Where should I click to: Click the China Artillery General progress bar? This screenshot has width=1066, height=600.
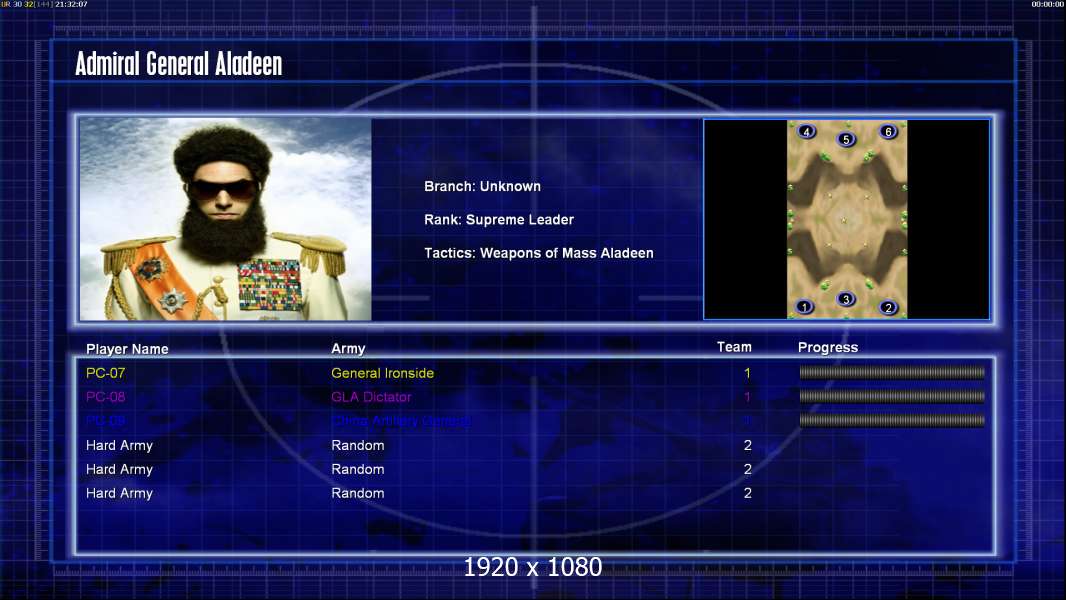pyautogui.click(x=892, y=421)
